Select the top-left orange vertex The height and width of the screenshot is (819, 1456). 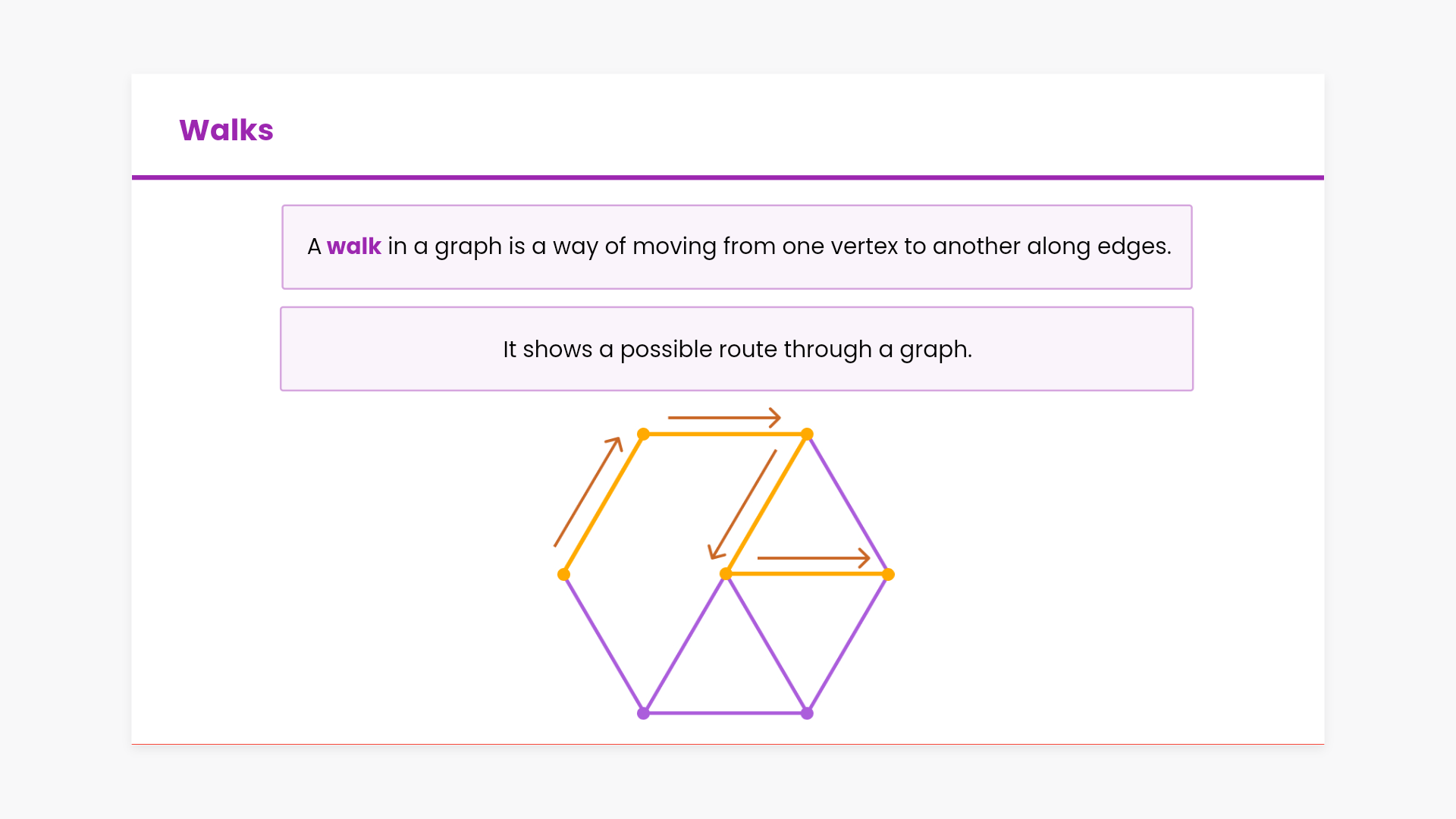pos(643,435)
